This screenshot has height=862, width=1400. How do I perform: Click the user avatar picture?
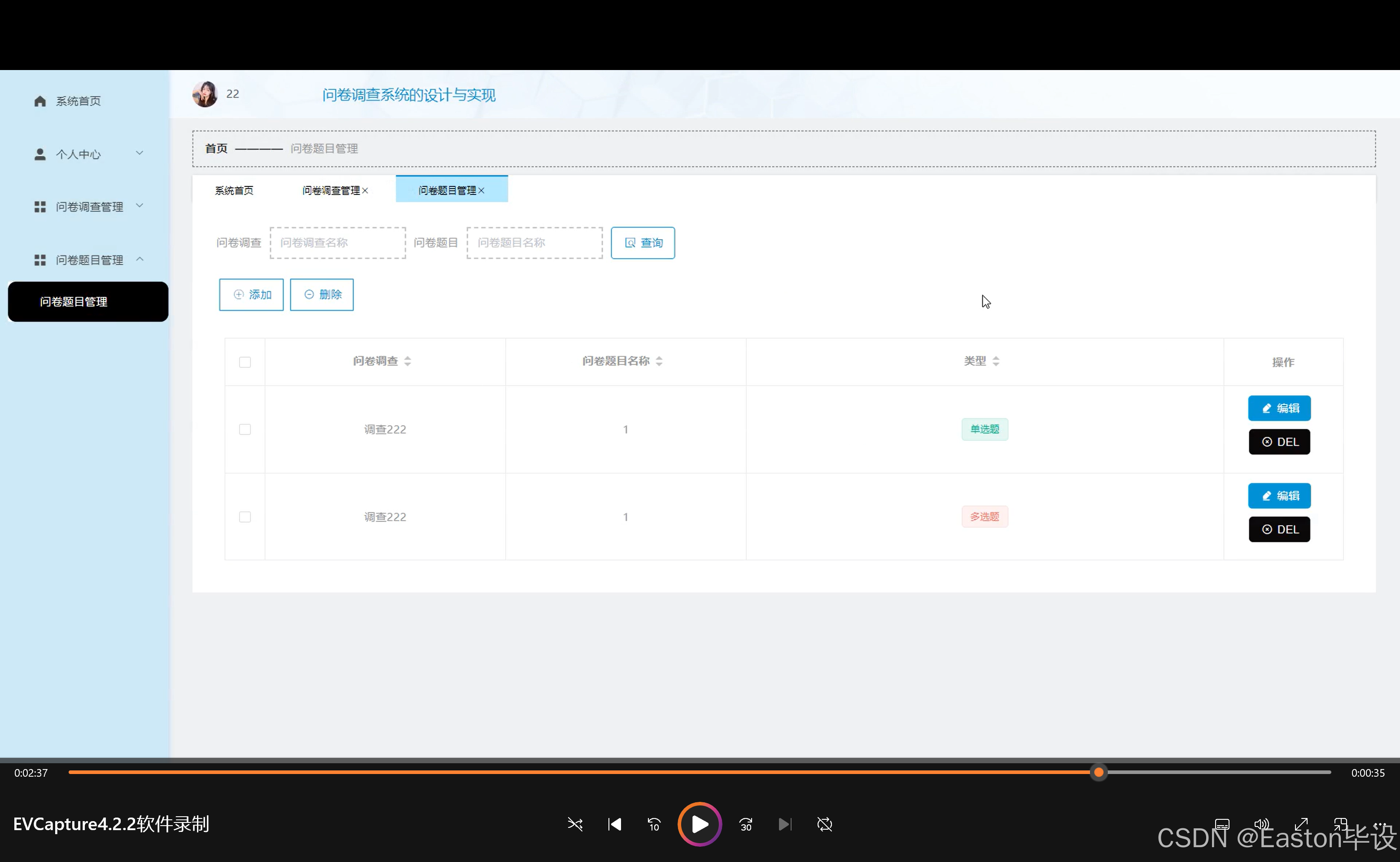pyautogui.click(x=205, y=94)
